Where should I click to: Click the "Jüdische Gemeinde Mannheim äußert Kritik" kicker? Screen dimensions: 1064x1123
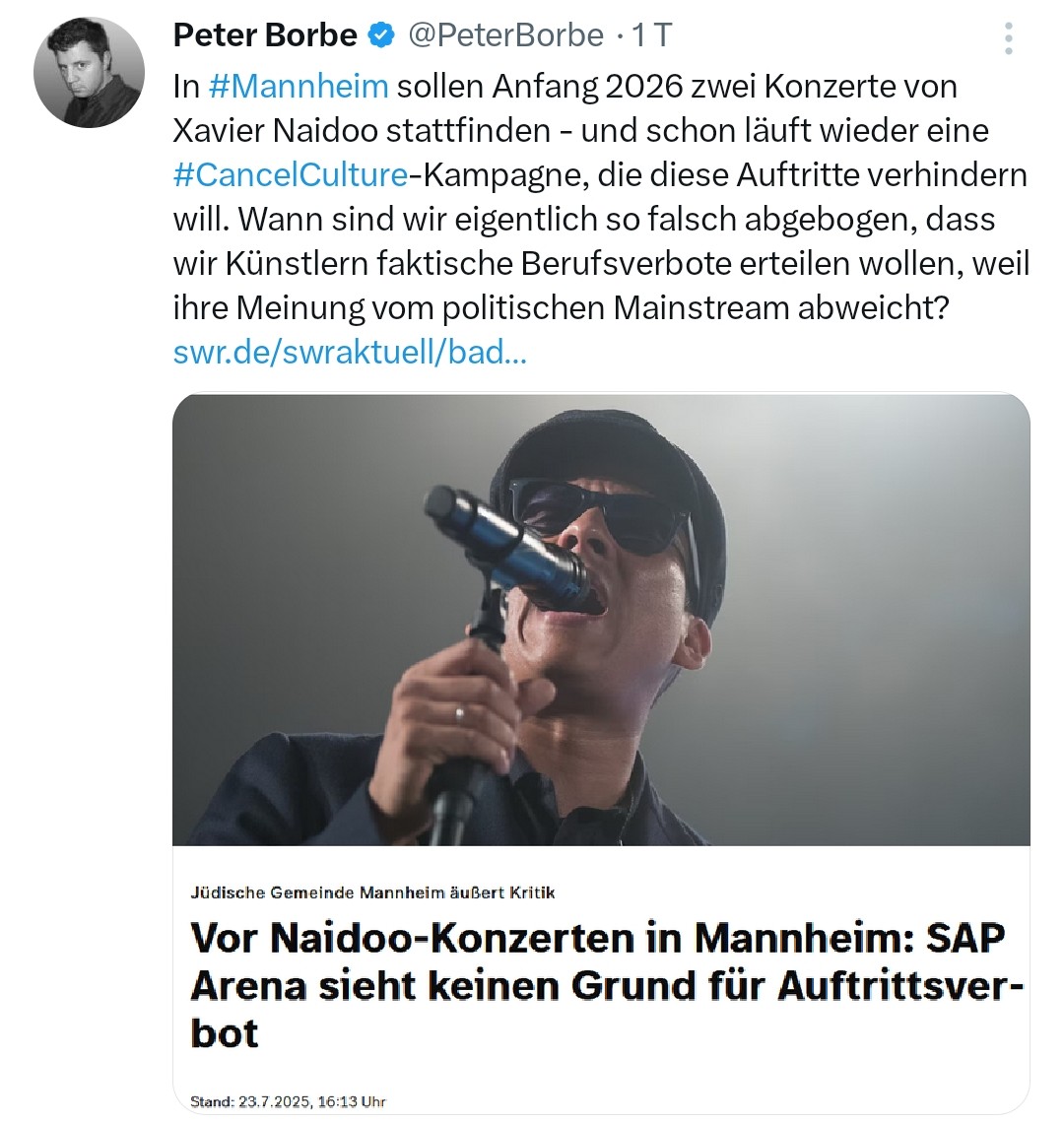coord(373,892)
